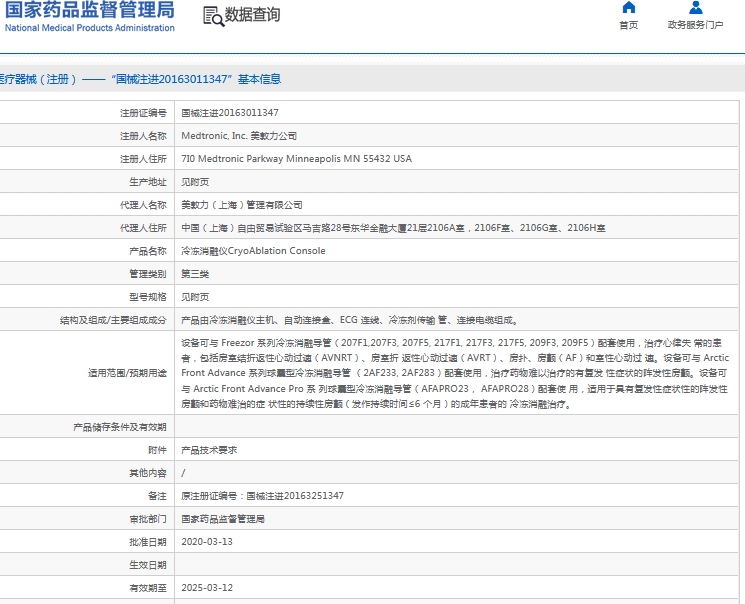
Task: Select registration number 国械注进20163011347 value
Action: 230,113
